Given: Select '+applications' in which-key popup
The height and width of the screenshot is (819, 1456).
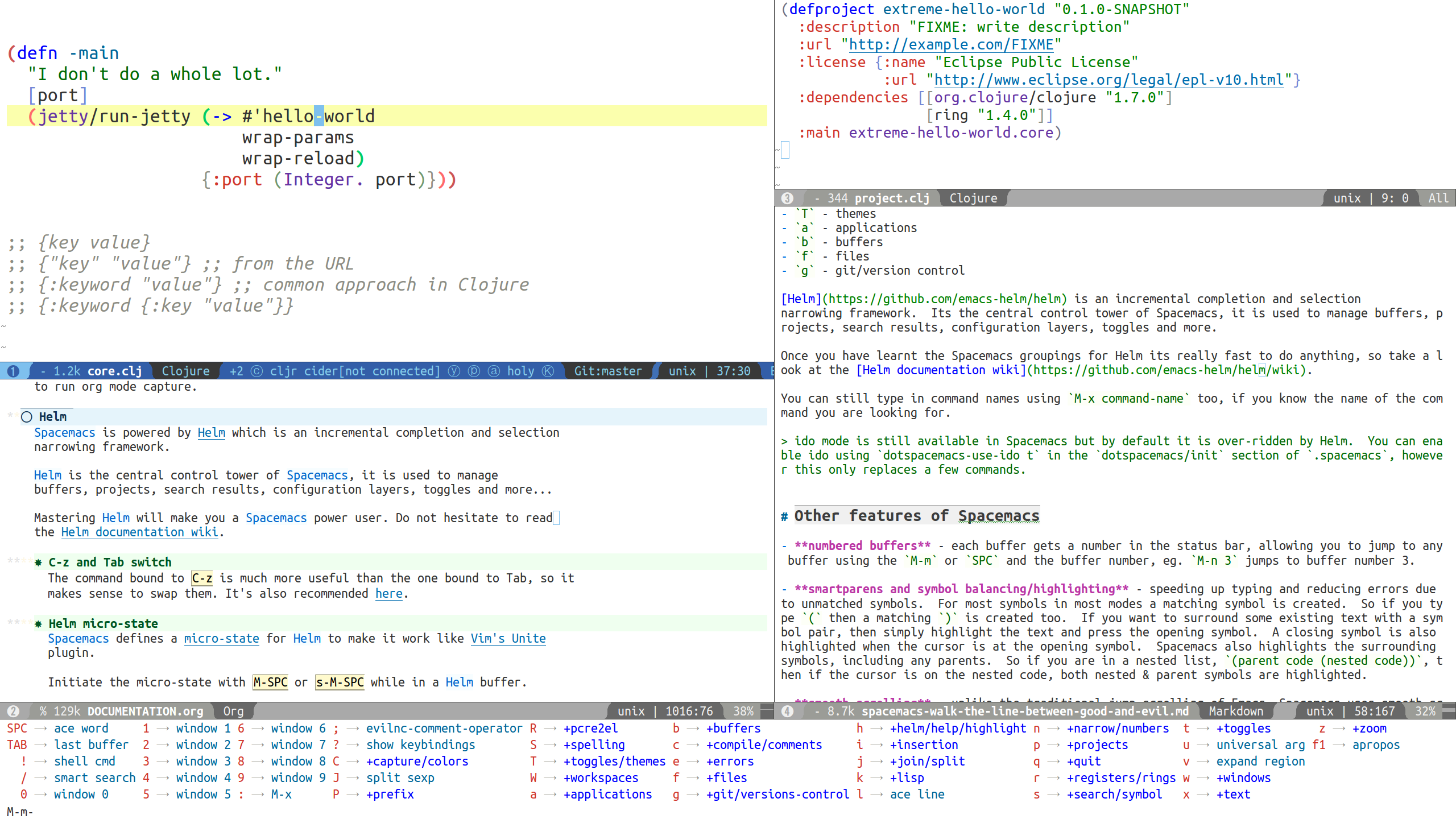Looking at the screenshot, I should [607, 795].
